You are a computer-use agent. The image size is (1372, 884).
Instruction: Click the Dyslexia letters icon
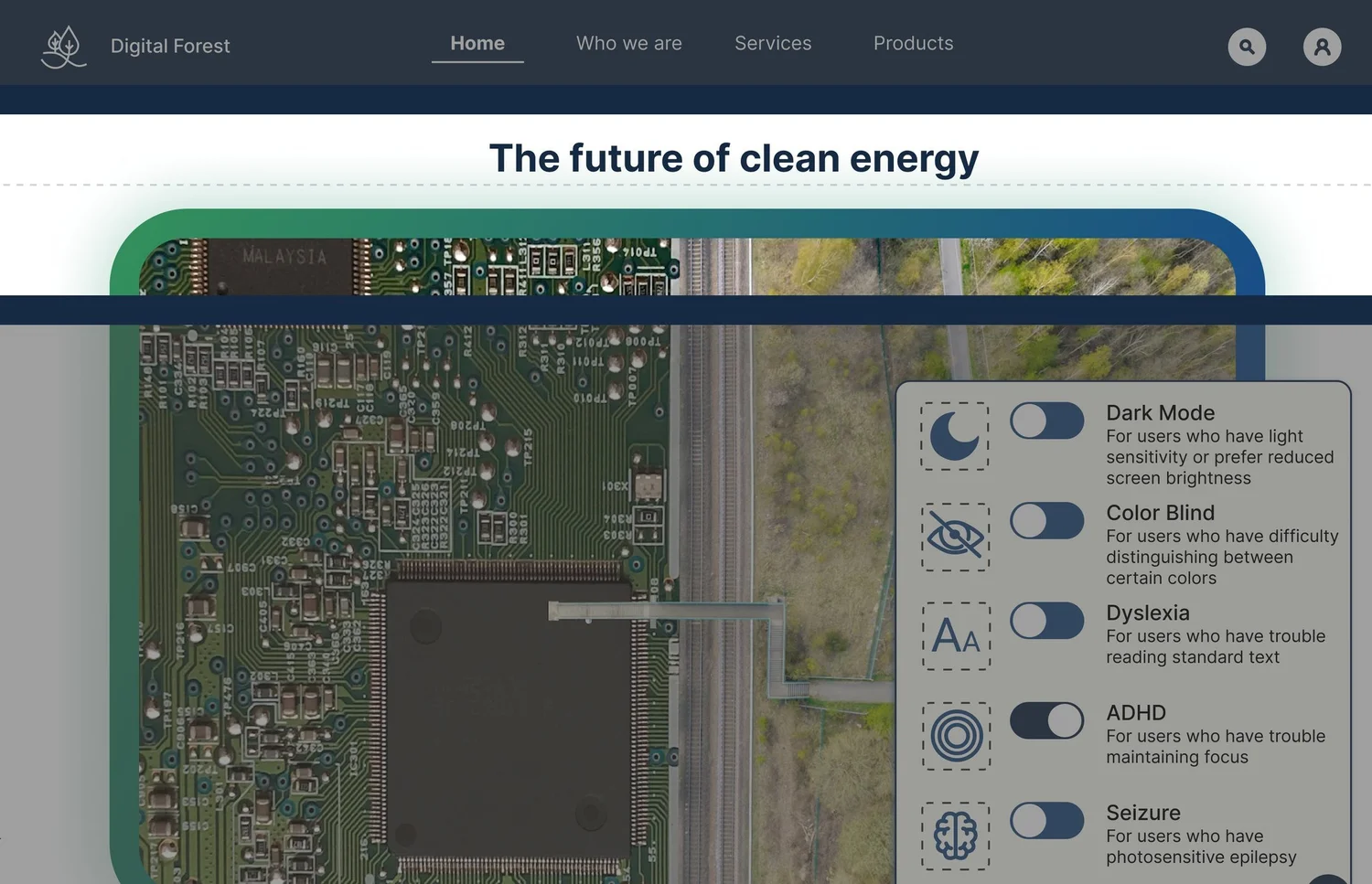tap(955, 636)
